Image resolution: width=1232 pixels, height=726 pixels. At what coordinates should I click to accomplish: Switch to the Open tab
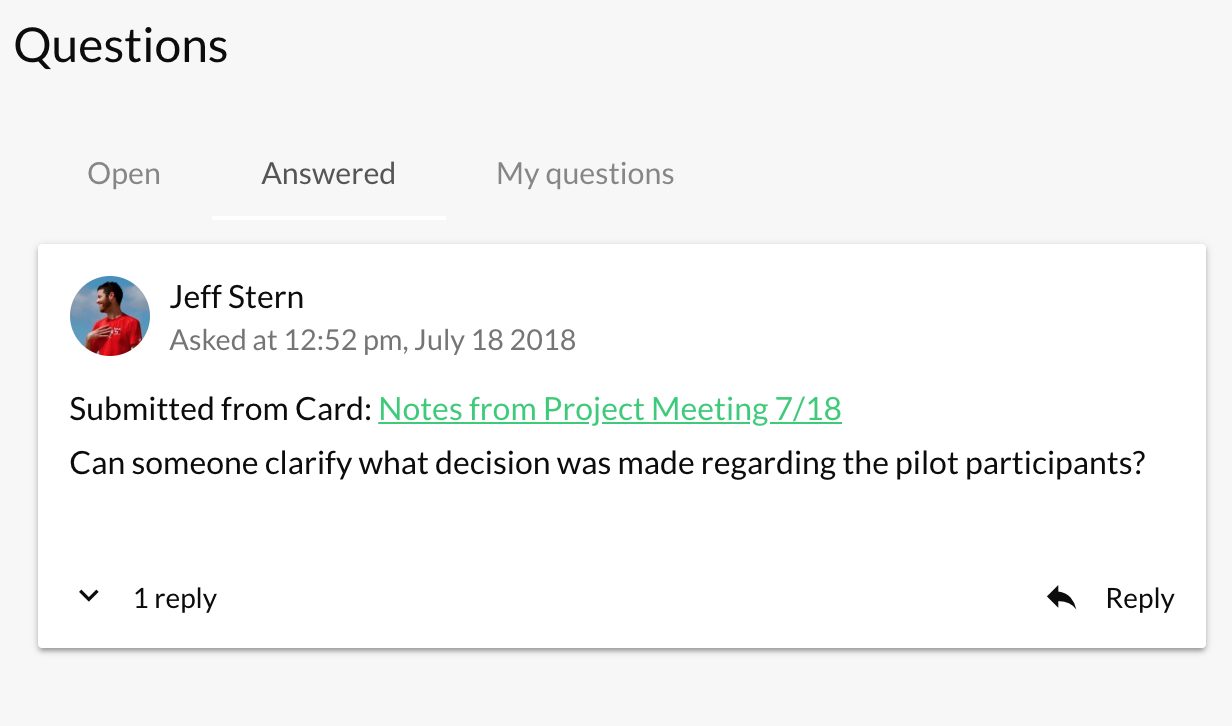tap(124, 174)
